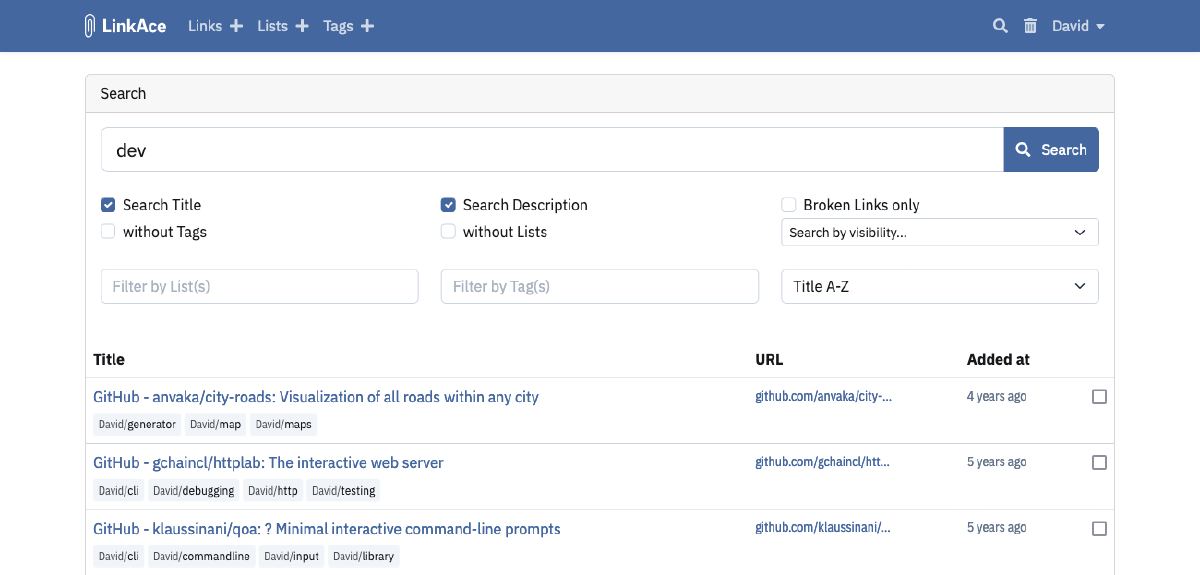Click the David/input tag
The width and height of the screenshot is (1200, 575).
coord(292,556)
